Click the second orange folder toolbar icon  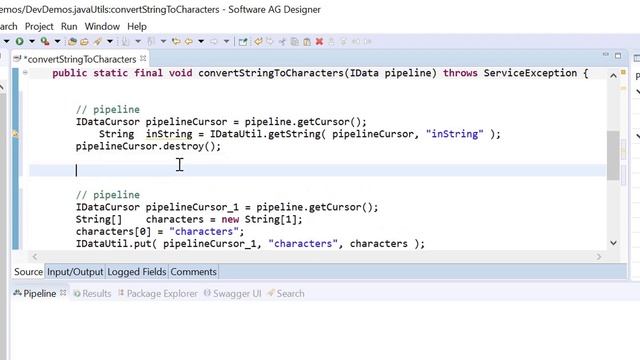(x=84, y=42)
